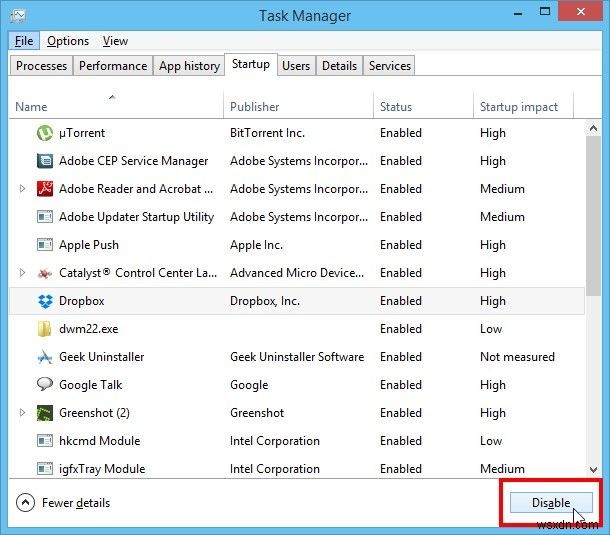Expand the Adobe Reader and Acrobat entry
This screenshot has height=535, width=610.
coord(22,189)
